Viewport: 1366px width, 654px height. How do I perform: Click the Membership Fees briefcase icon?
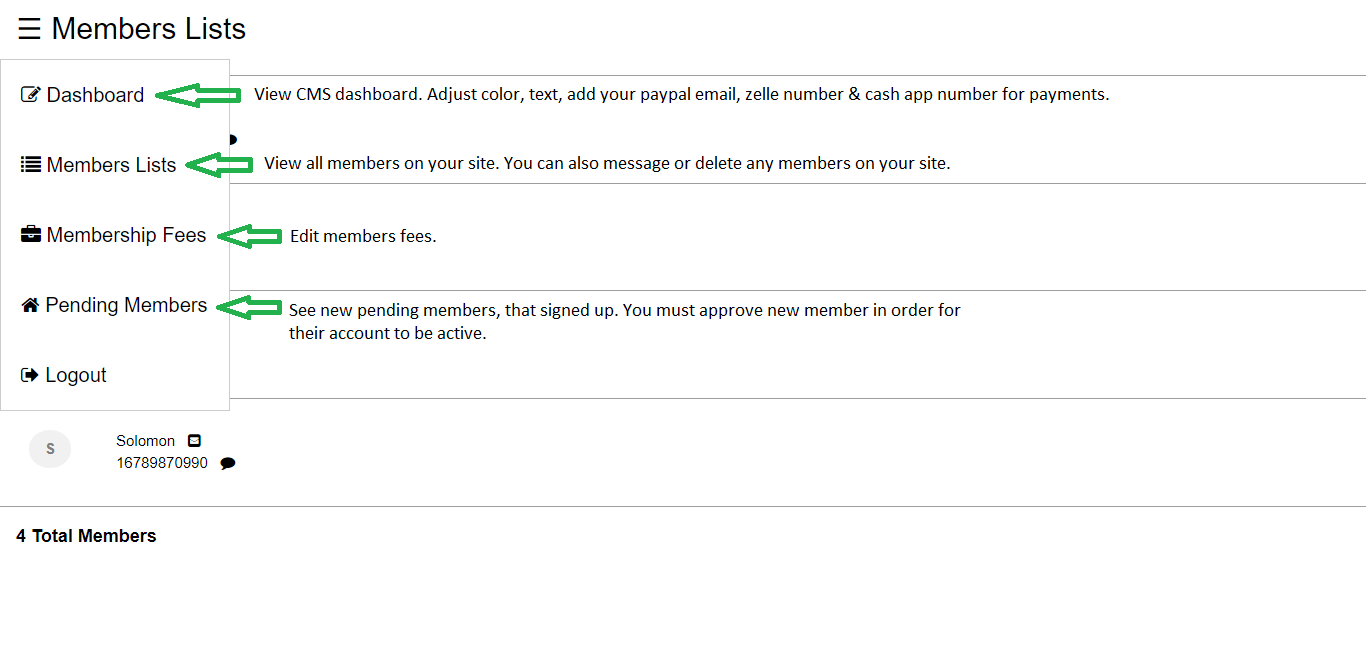[31, 235]
